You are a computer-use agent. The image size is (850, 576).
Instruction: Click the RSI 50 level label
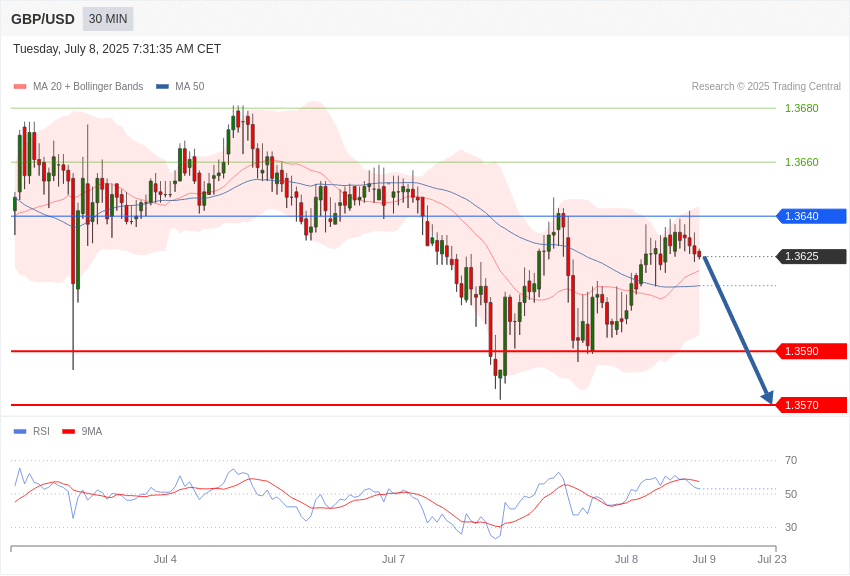coord(791,494)
